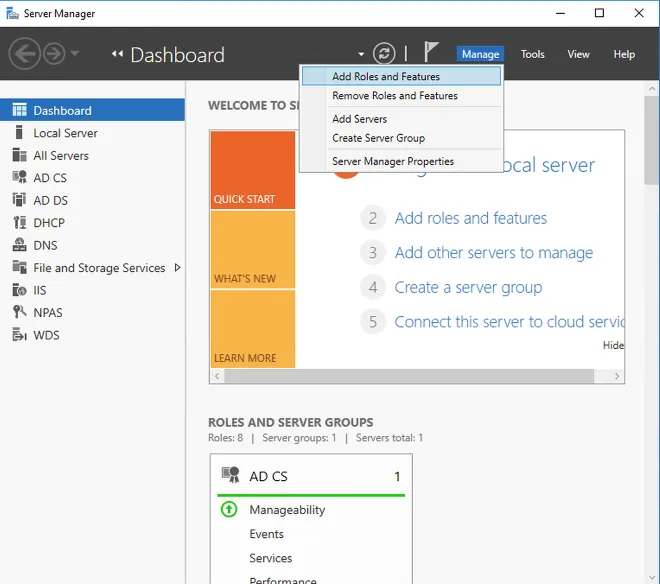Open the Help menu
Viewport: 660px width, 584px height.
click(x=624, y=54)
